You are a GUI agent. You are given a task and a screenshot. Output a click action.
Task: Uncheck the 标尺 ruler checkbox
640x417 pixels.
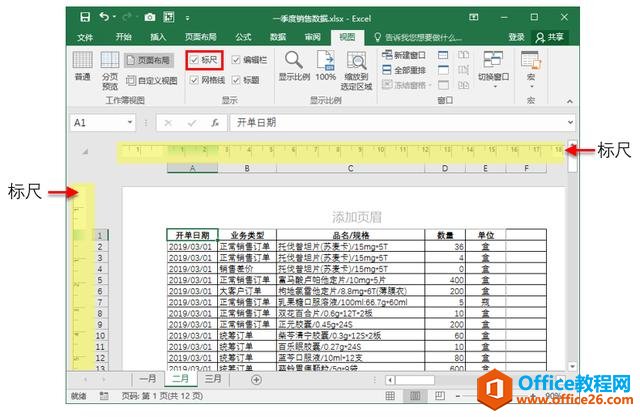(x=195, y=61)
